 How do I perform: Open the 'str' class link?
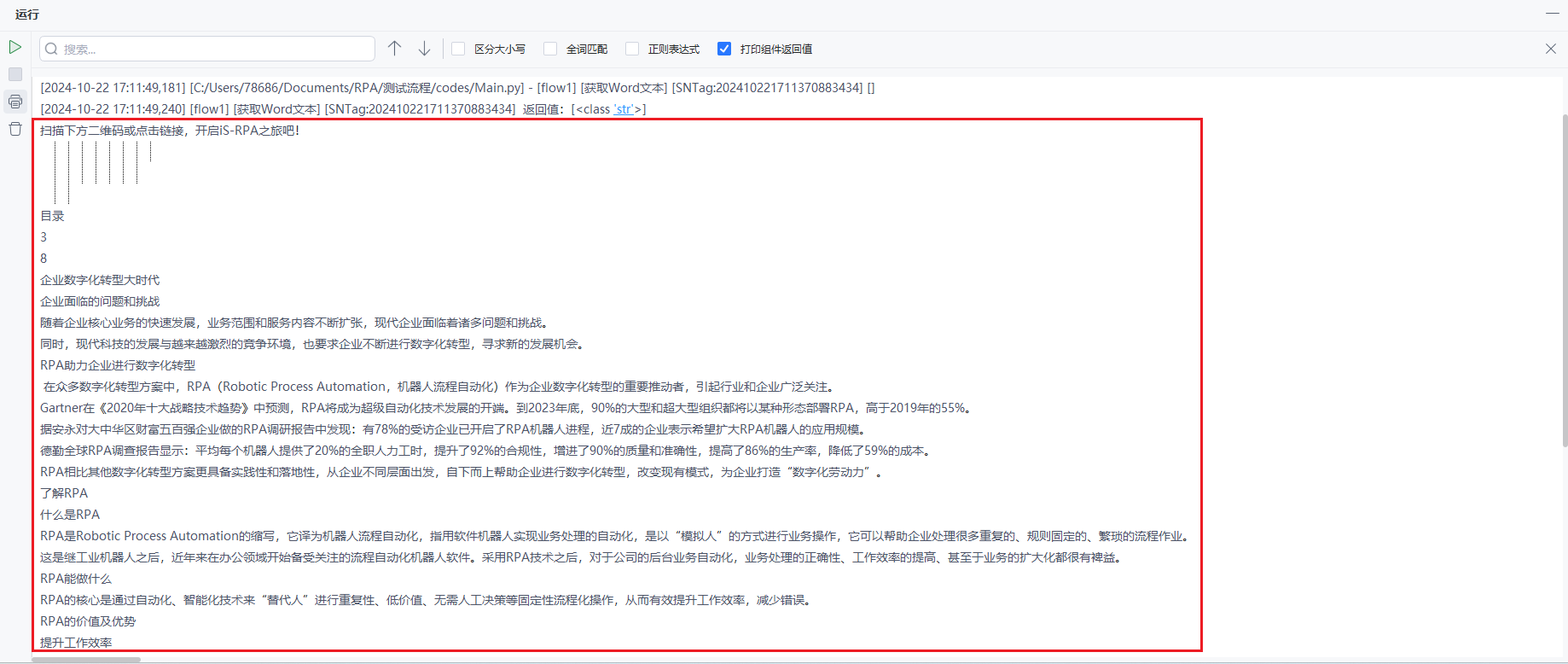(624, 109)
